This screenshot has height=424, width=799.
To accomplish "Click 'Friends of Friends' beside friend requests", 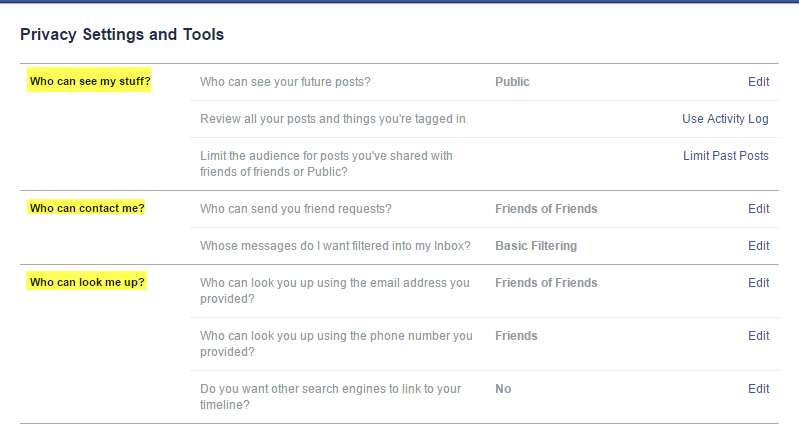I will [x=546, y=209].
